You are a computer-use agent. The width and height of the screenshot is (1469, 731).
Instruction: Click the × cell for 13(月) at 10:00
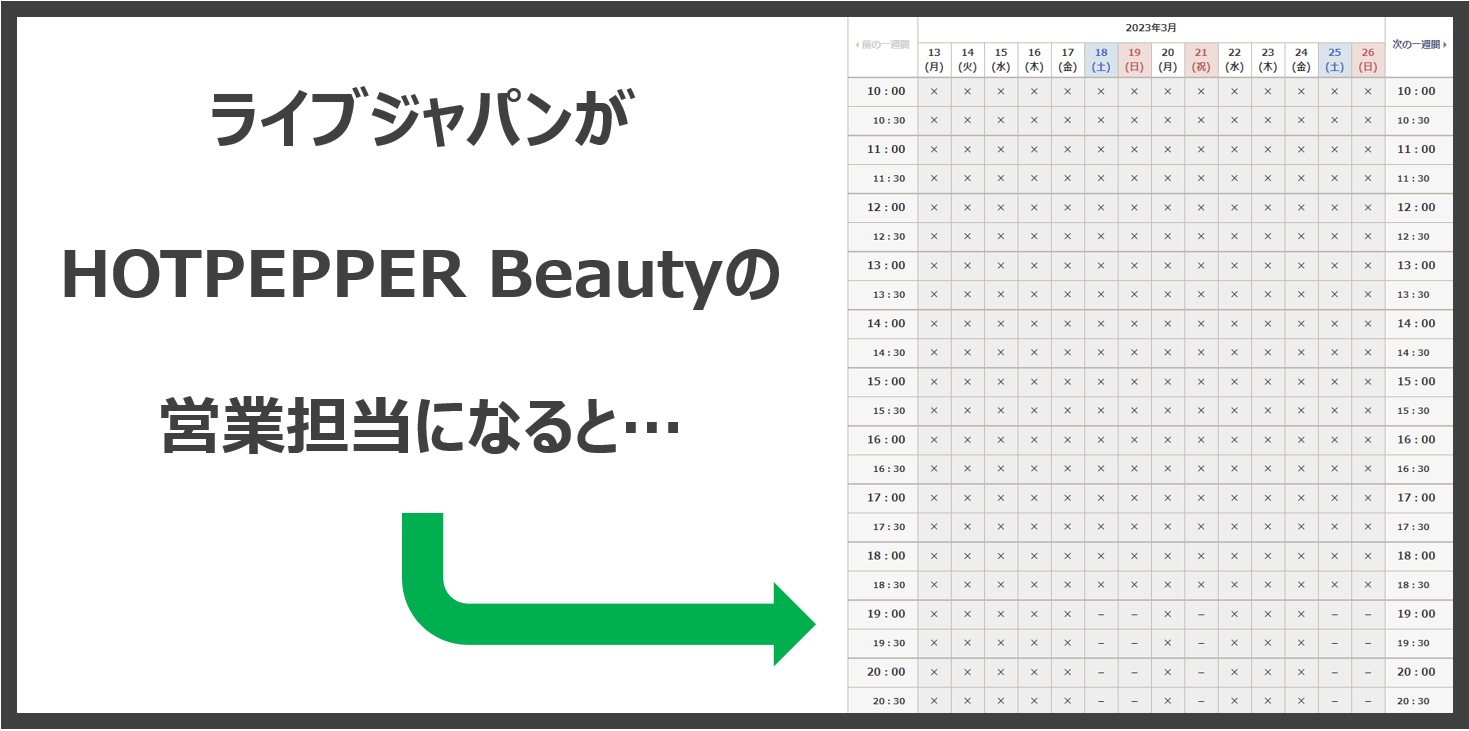(934, 92)
